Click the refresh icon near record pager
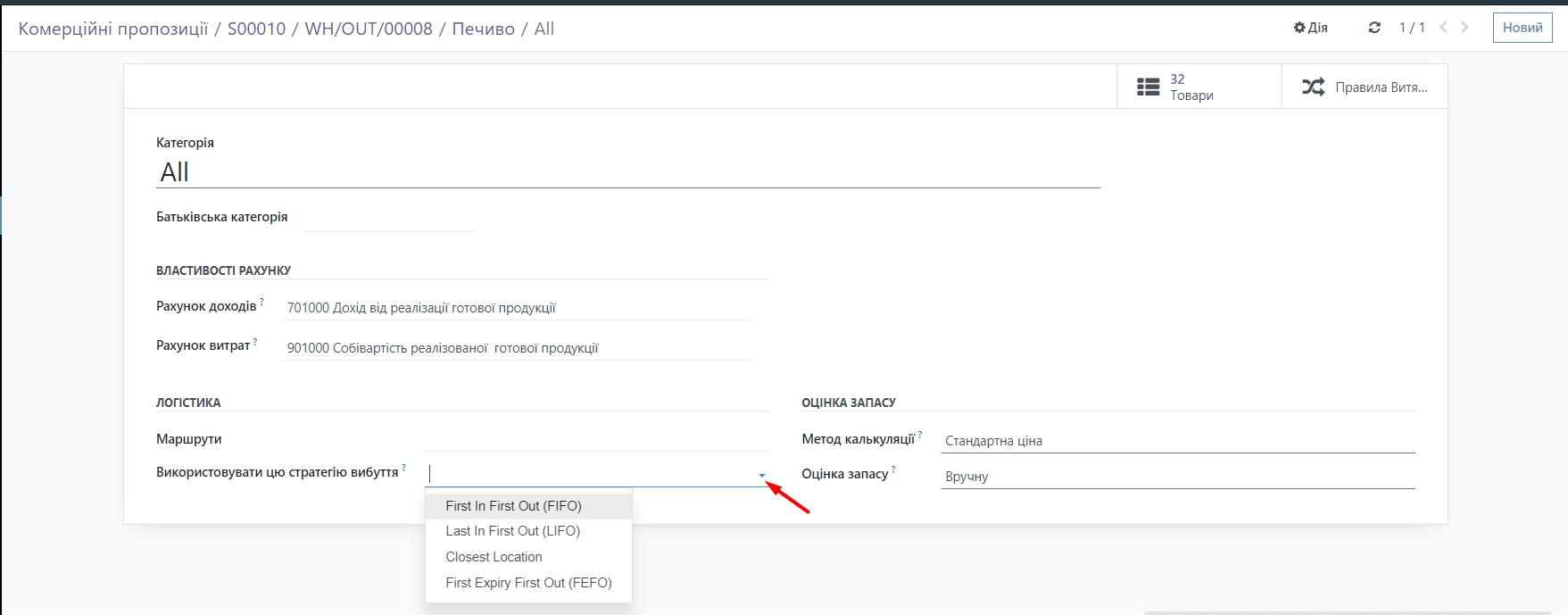Image resolution: width=1568 pixels, height=615 pixels. pyautogui.click(x=1374, y=28)
